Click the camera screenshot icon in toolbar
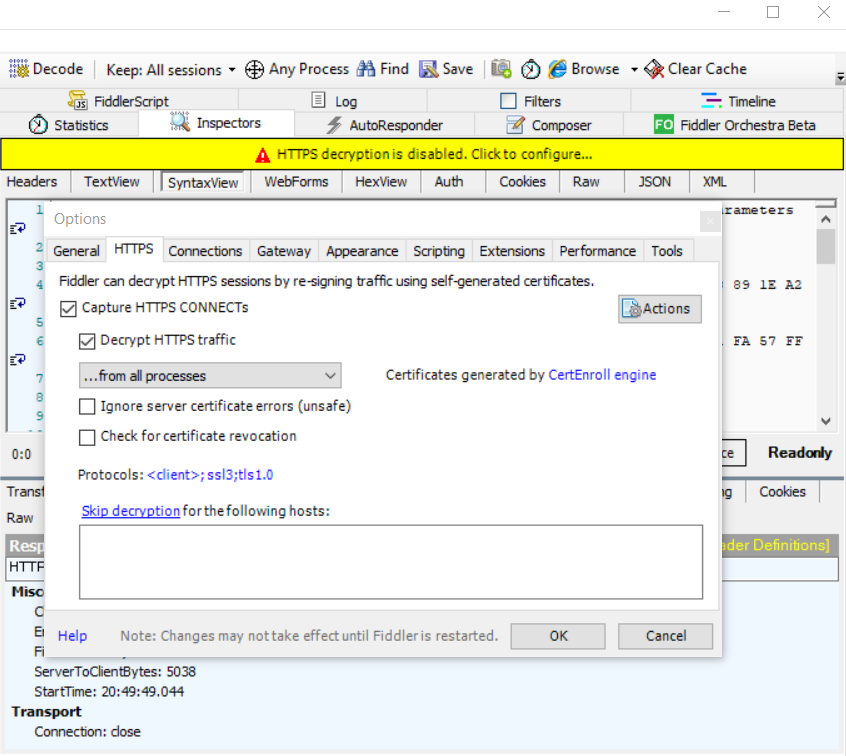The height and width of the screenshot is (756, 846). click(501, 69)
